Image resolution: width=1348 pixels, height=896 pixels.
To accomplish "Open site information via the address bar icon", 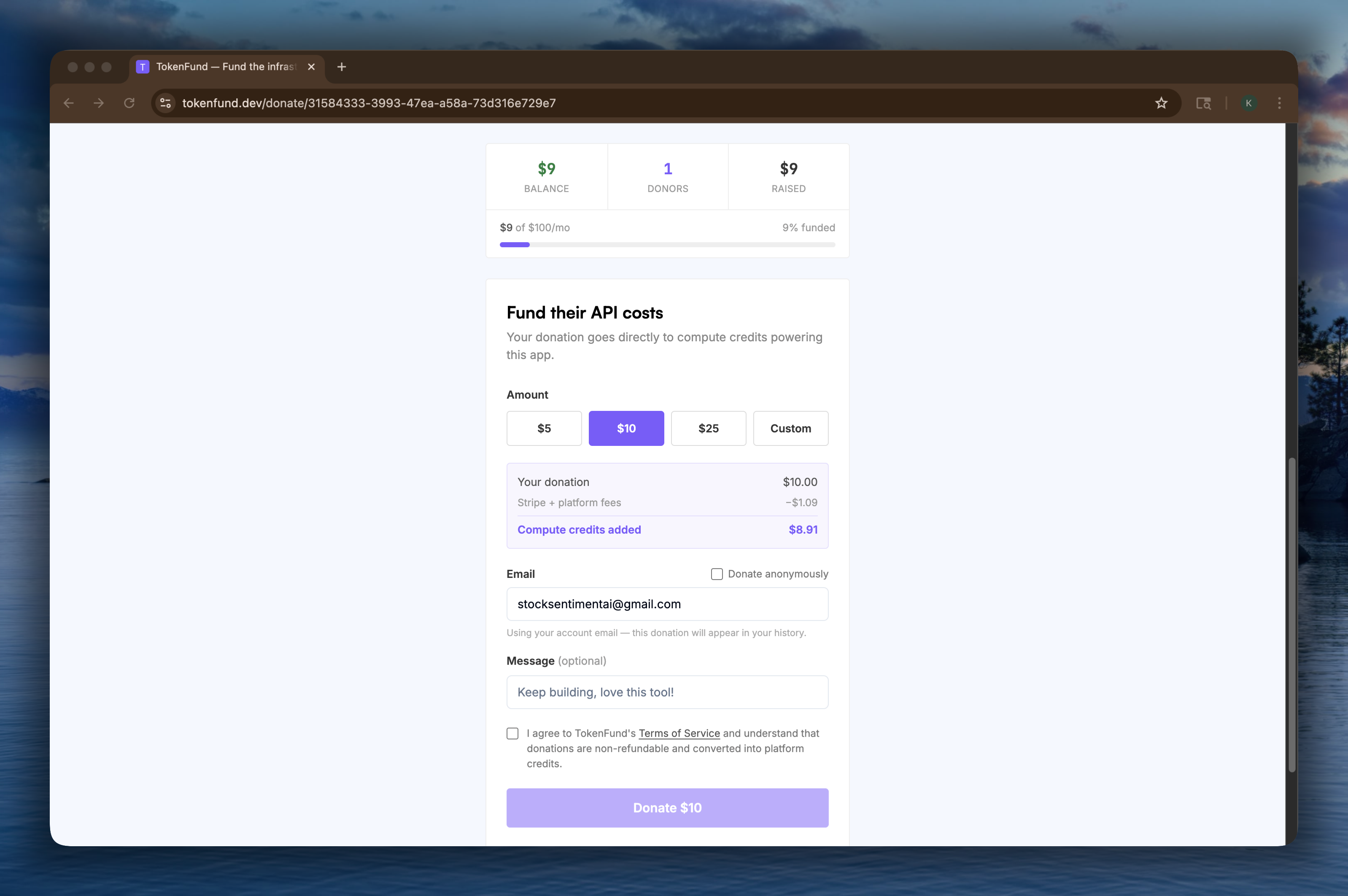I will [x=165, y=103].
